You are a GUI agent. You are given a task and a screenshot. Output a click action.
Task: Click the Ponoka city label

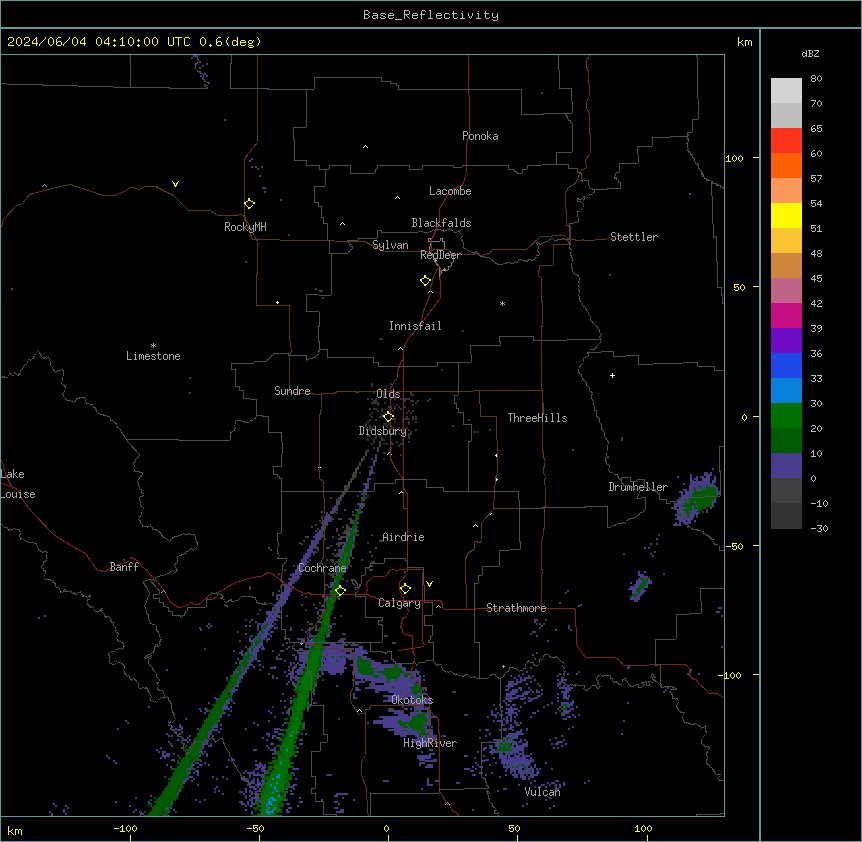(480, 136)
